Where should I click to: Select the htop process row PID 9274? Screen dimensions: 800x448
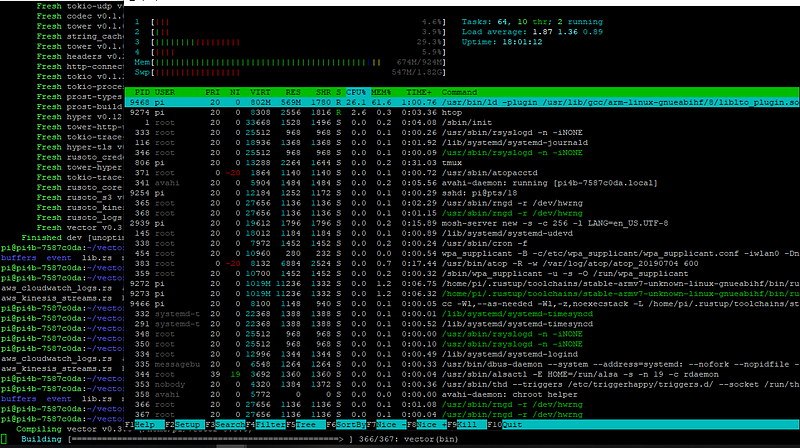pos(462,113)
